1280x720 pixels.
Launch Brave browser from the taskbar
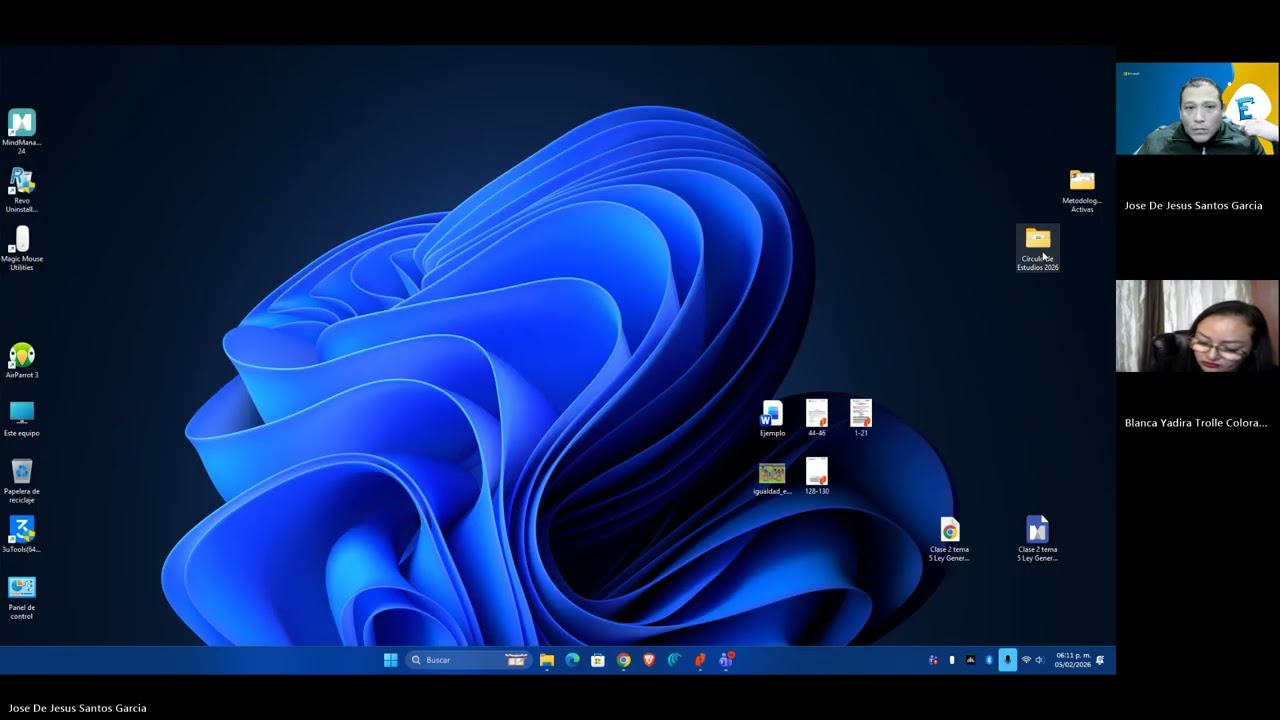coord(649,660)
